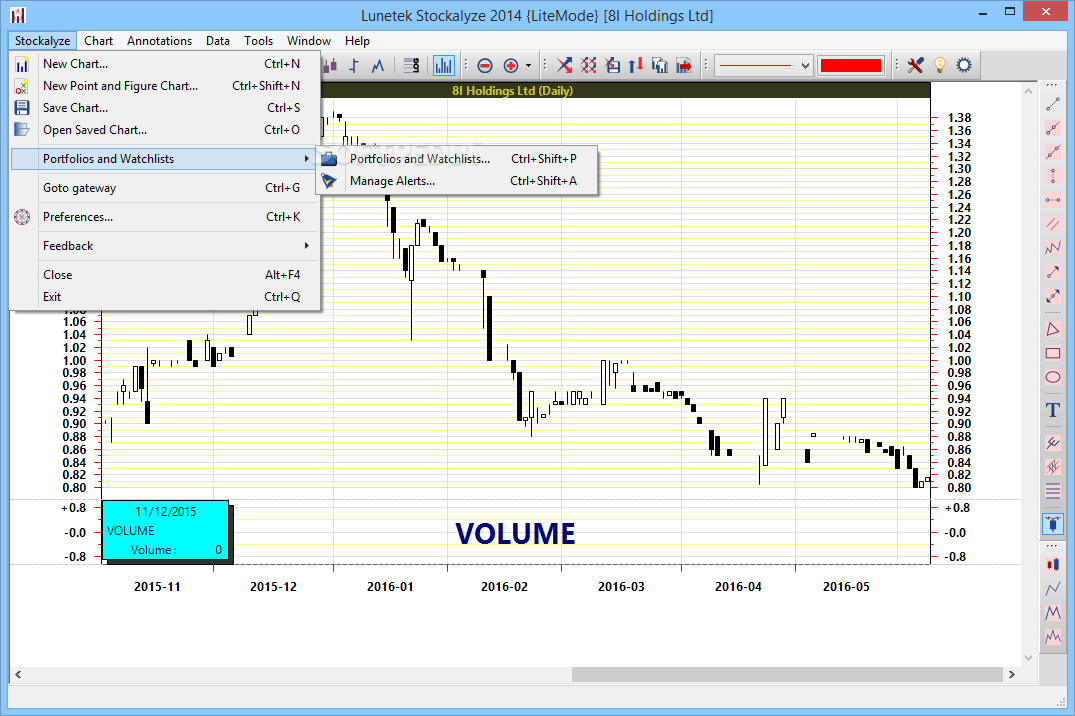
Task: Click the cyan VOLUME info box
Action: pos(165,530)
